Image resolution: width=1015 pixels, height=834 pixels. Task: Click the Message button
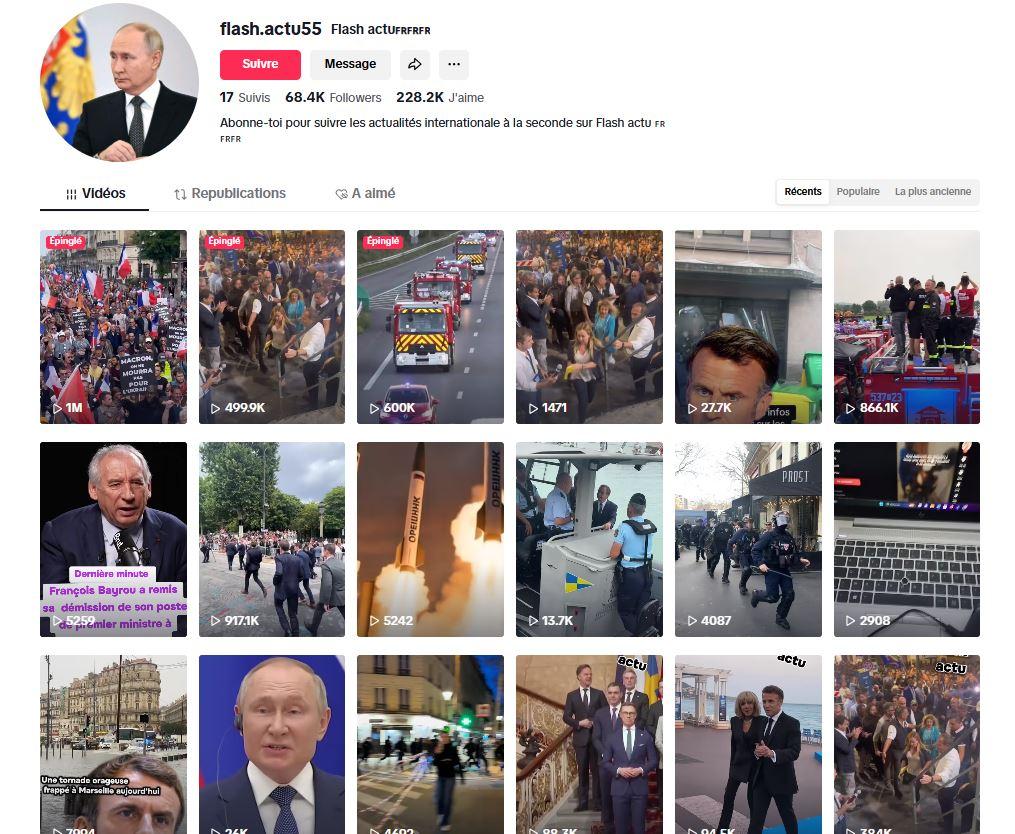pyautogui.click(x=350, y=64)
